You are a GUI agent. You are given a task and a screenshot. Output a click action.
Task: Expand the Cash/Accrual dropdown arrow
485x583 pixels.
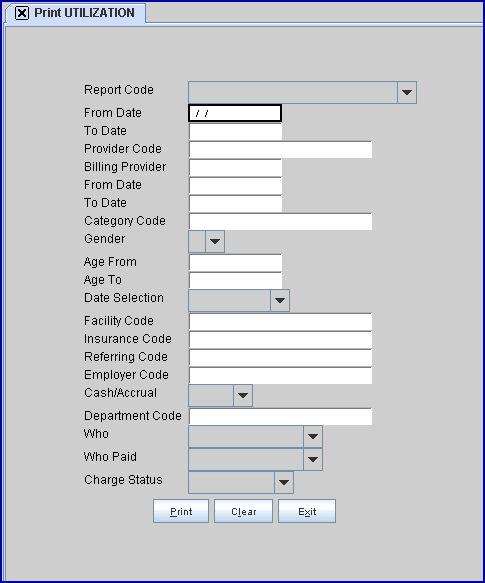[243, 395]
